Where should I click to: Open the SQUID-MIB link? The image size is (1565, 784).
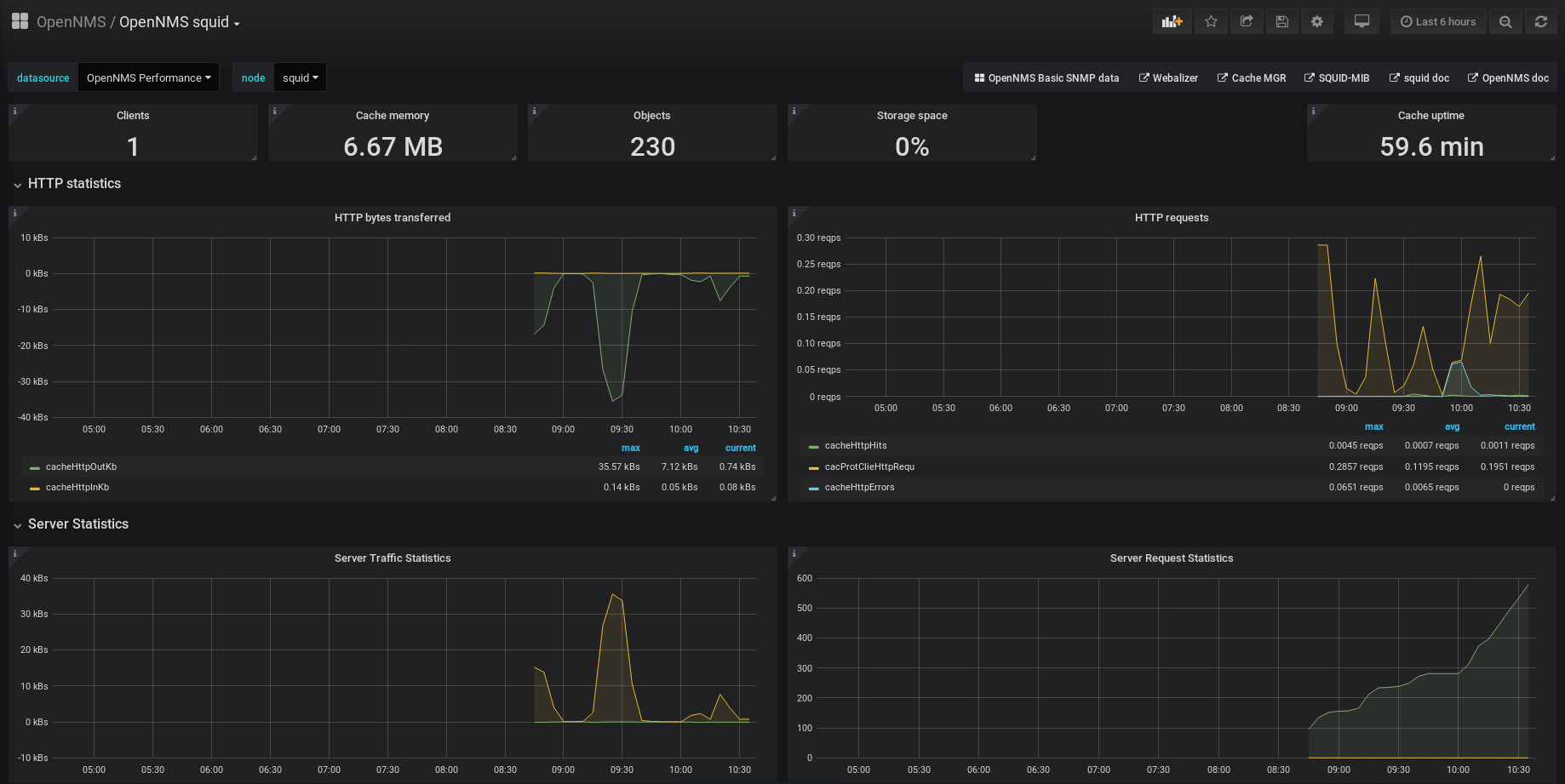tap(1337, 77)
